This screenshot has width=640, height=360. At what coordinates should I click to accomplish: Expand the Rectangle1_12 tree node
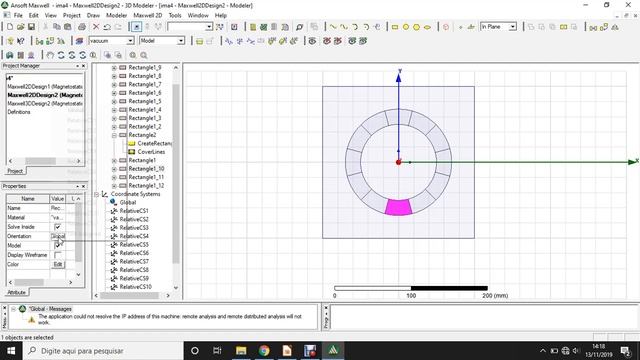point(114,186)
